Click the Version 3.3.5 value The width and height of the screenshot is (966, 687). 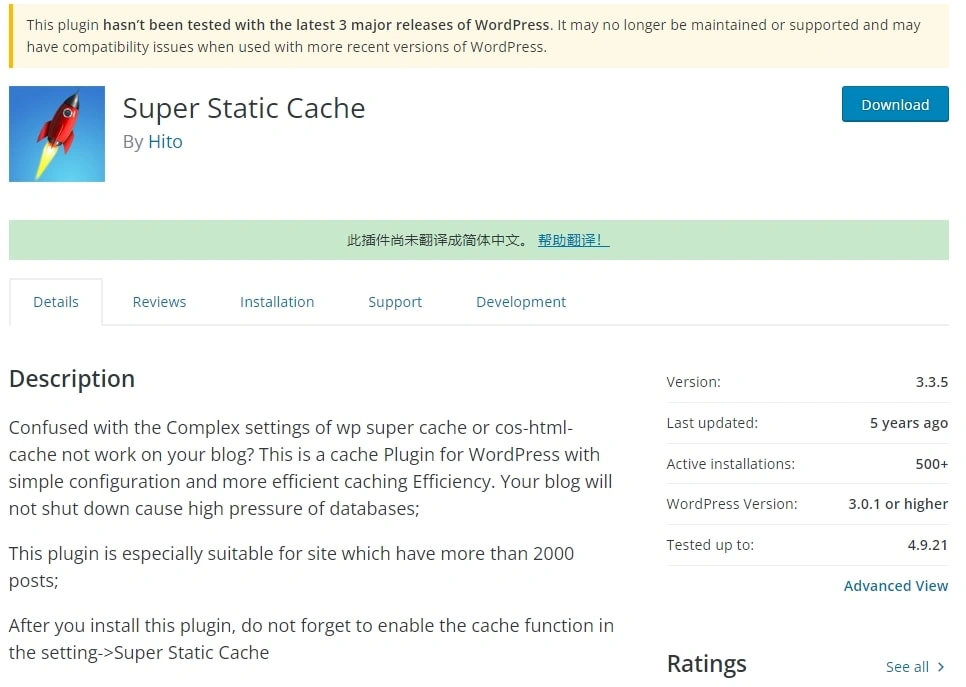(x=931, y=382)
